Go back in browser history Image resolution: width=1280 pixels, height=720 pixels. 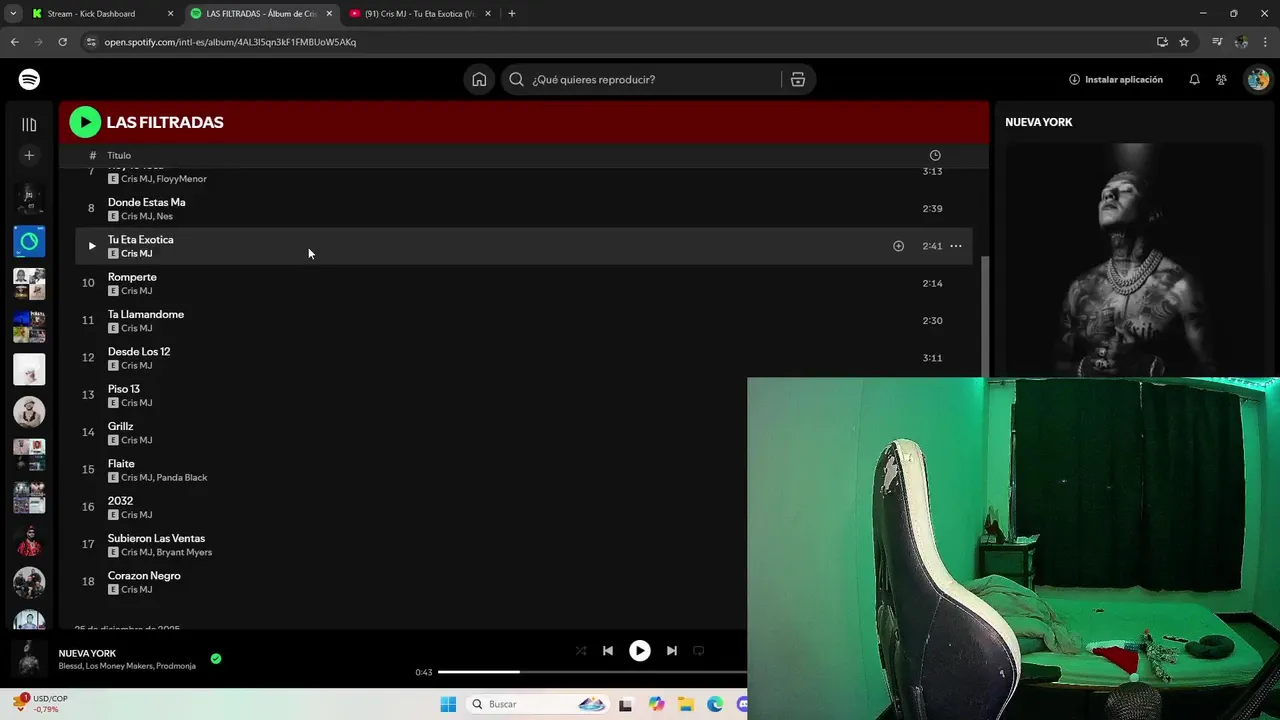click(x=14, y=42)
